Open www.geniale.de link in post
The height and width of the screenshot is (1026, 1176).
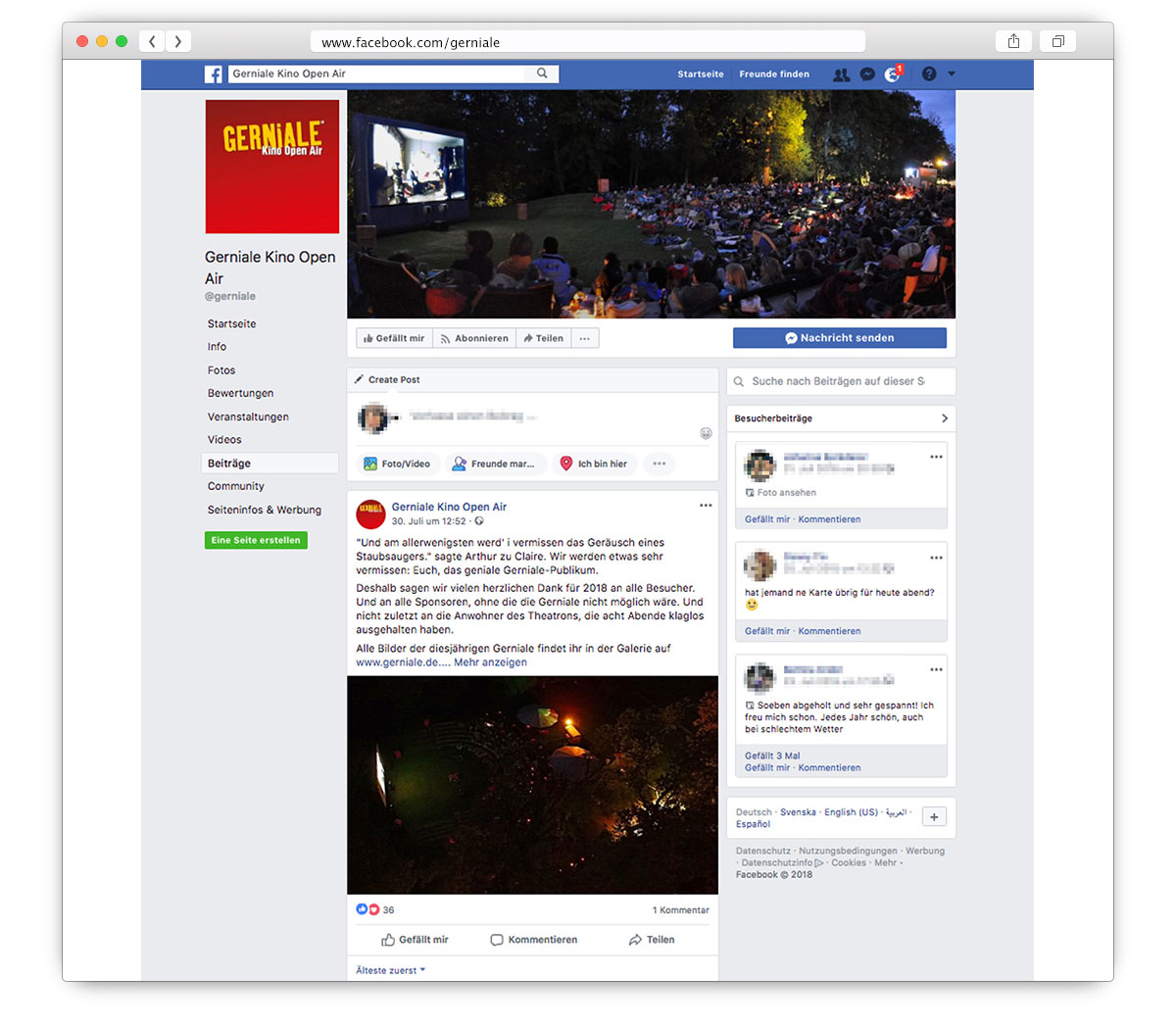pyautogui.click(x=397, y=662)
